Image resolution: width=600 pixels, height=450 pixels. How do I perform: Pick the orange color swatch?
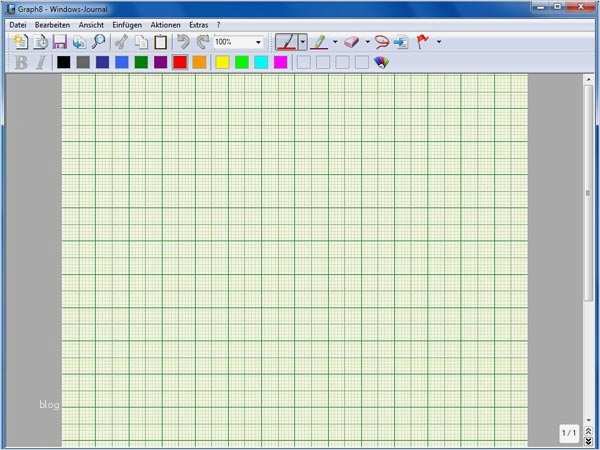click(x=199, y=62)
